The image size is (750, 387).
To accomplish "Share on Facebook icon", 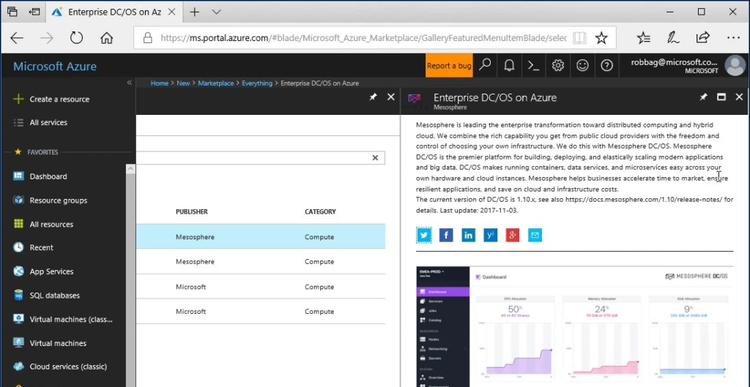I will (x=446, y=235).
